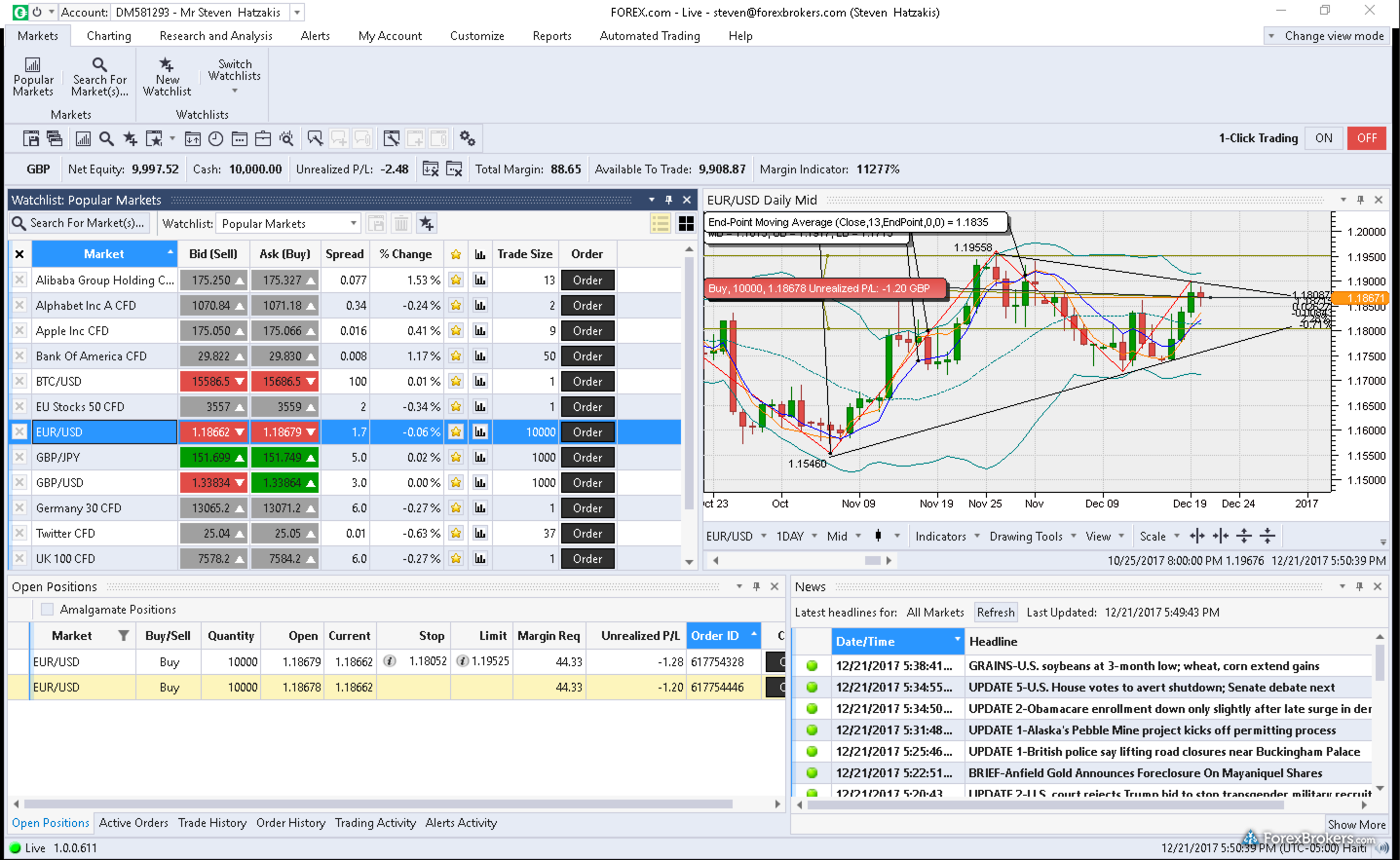Click the chart icon in quick toolbar
Viewport: 1400px width, 860px height.
[83, 138]
